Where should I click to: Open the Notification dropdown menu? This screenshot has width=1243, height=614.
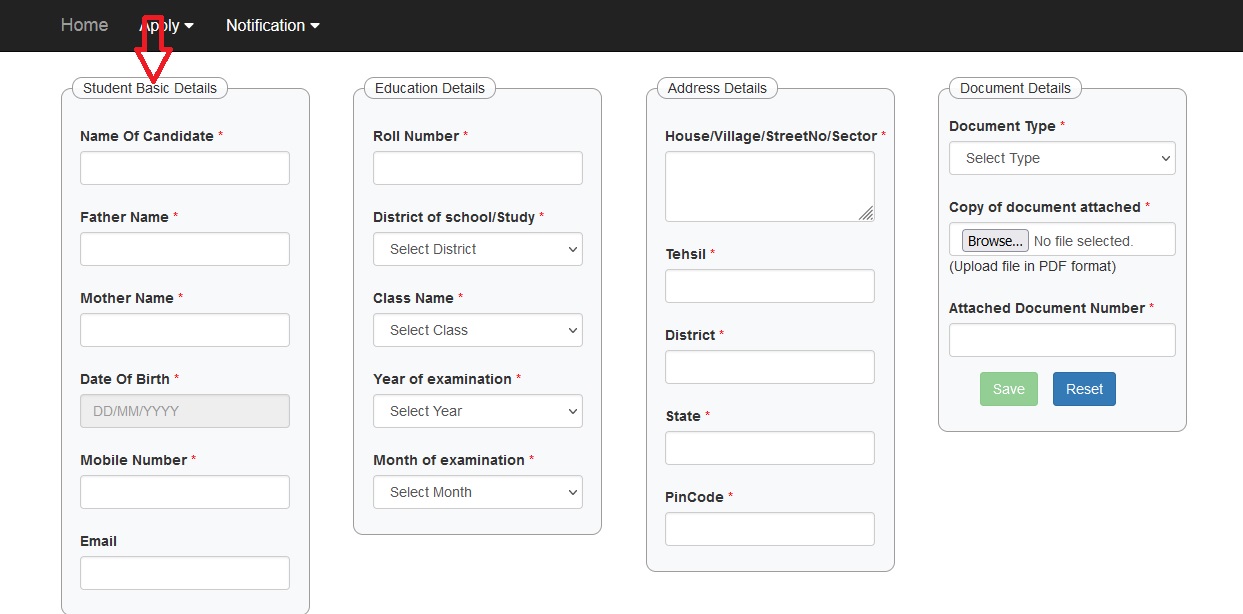tap(272, 25)
